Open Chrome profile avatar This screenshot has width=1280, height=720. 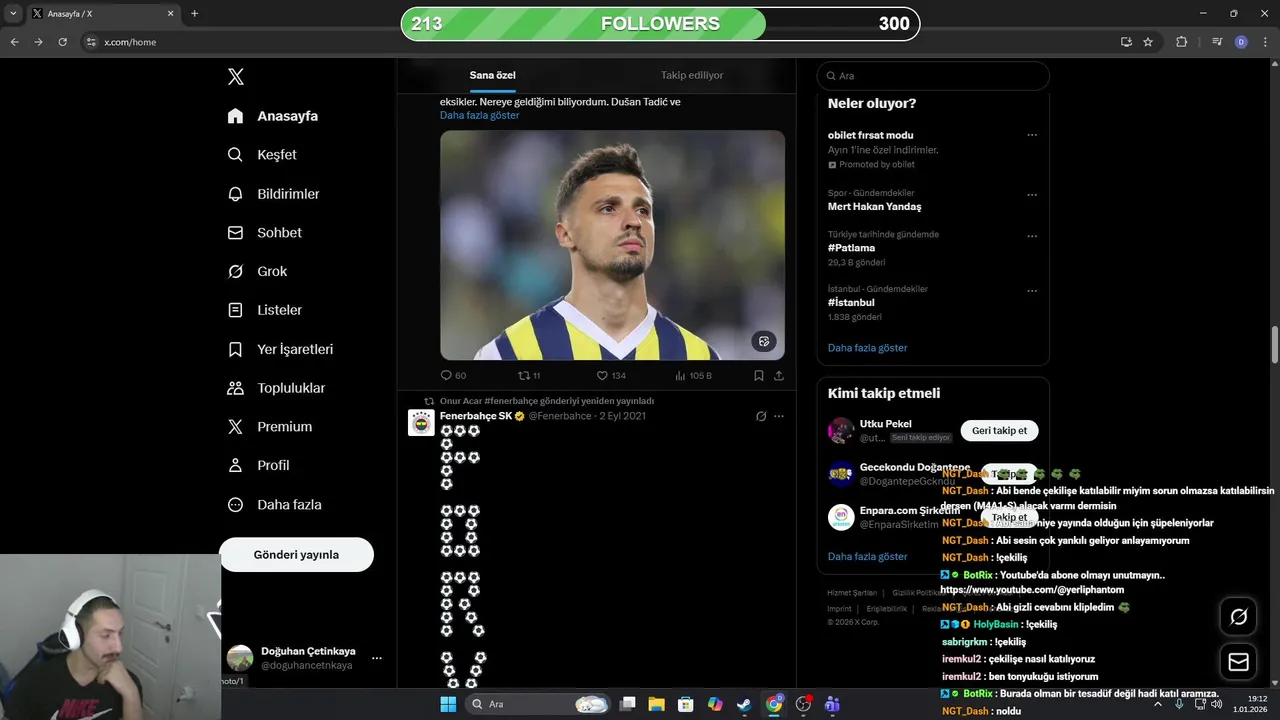[1241, 42]
